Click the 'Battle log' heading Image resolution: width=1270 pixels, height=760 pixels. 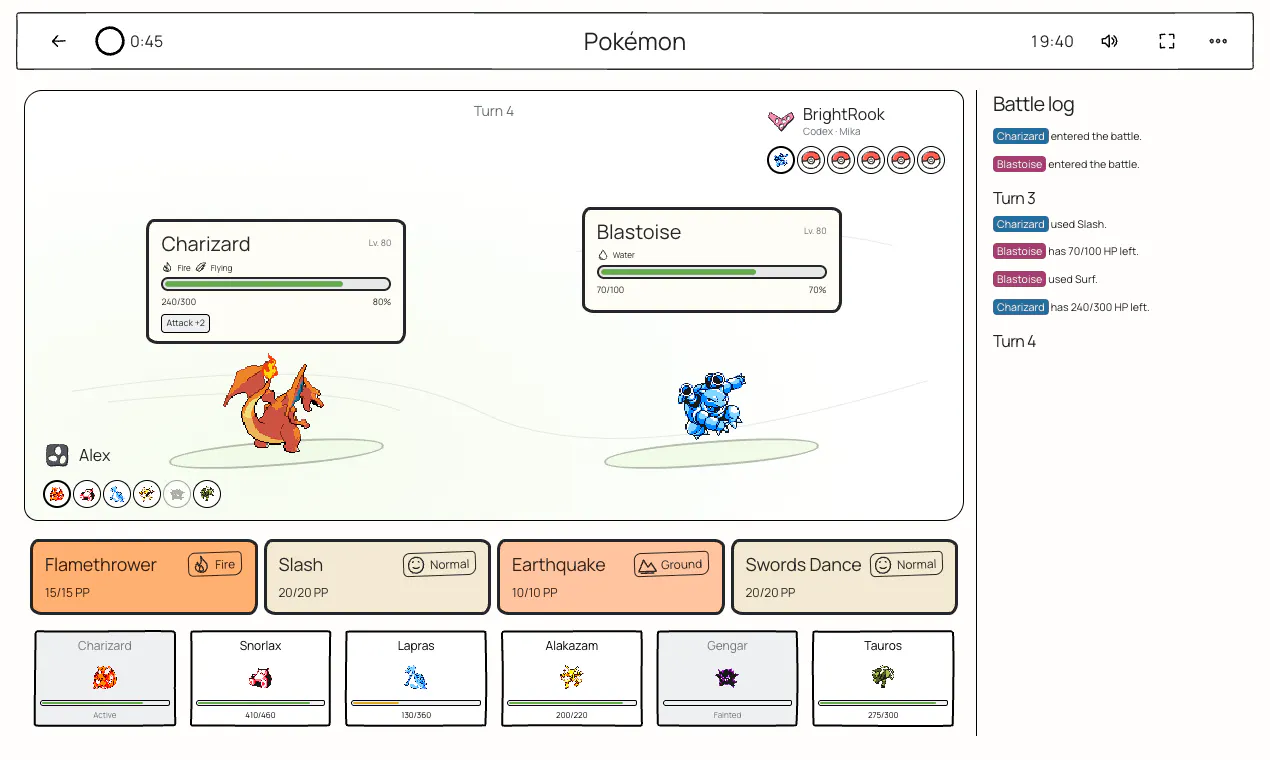click(x=1034, y=104)
